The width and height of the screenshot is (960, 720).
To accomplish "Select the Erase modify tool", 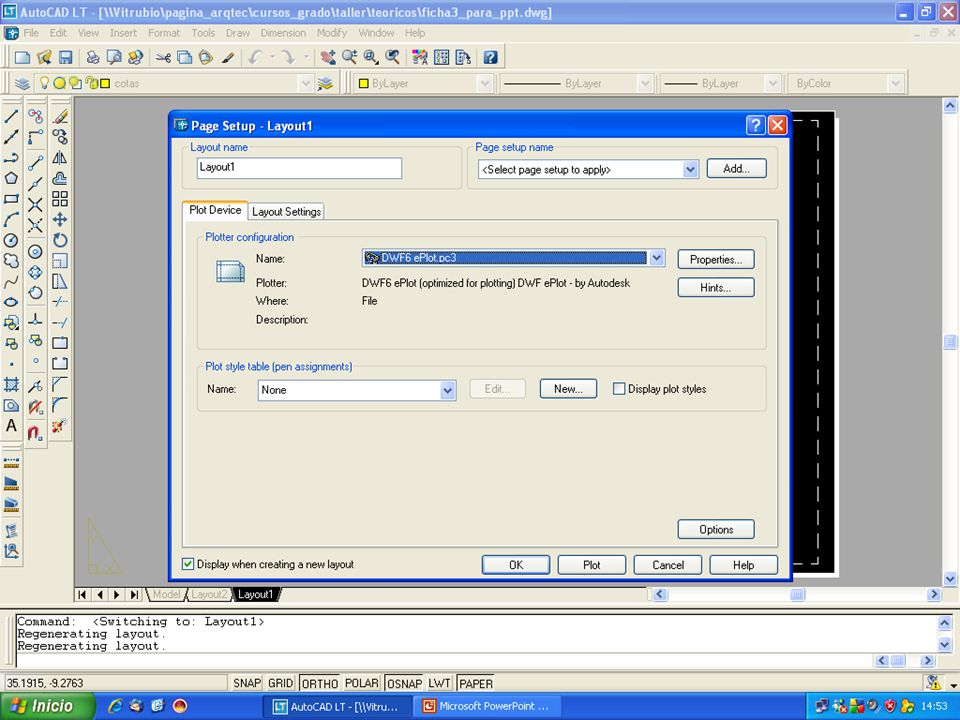I will click(x=60, y=116).
